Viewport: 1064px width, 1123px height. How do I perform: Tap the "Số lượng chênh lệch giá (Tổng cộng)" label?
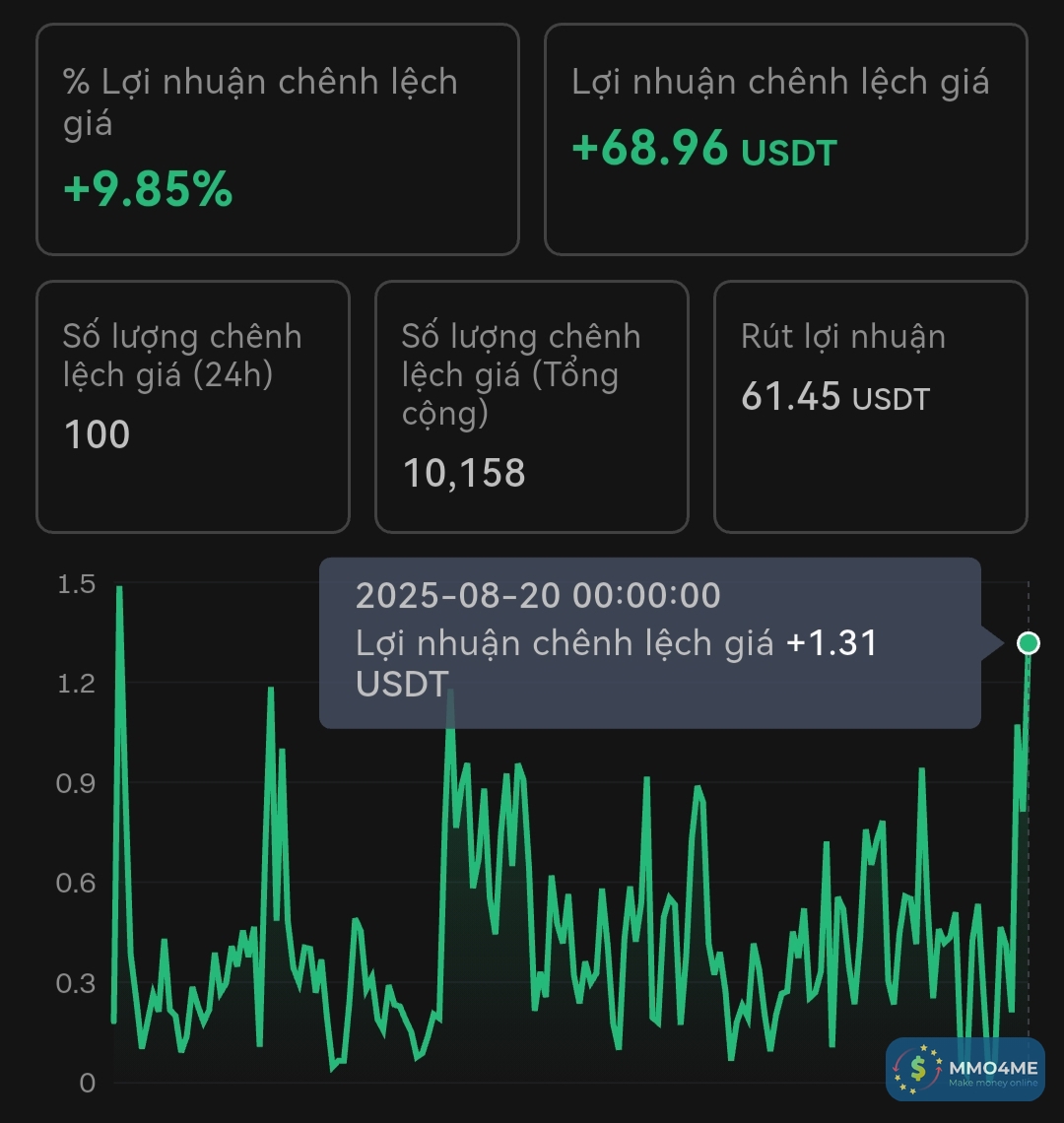[x=521, y=374]
